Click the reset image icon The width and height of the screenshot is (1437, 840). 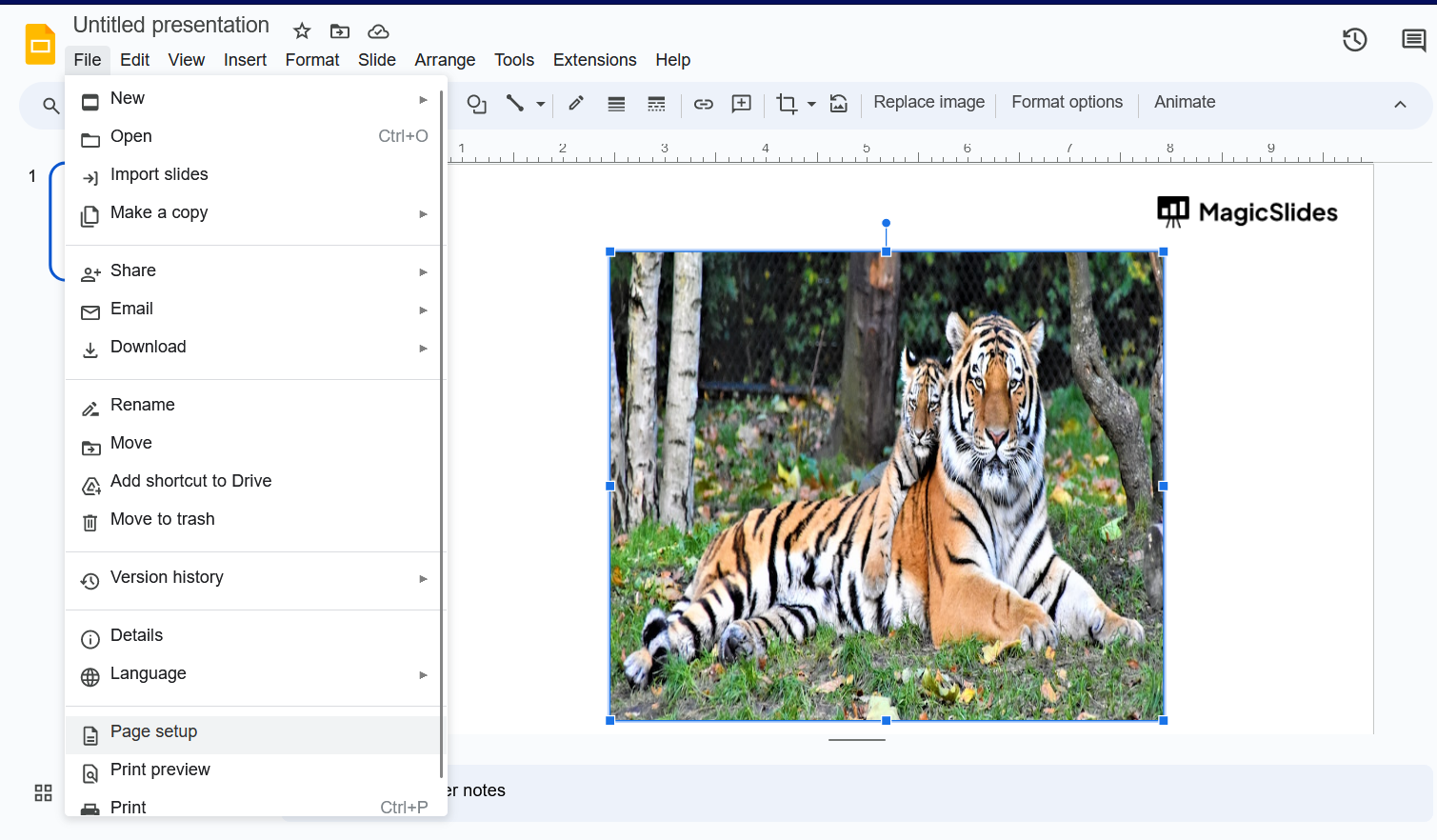pos(839,104)
